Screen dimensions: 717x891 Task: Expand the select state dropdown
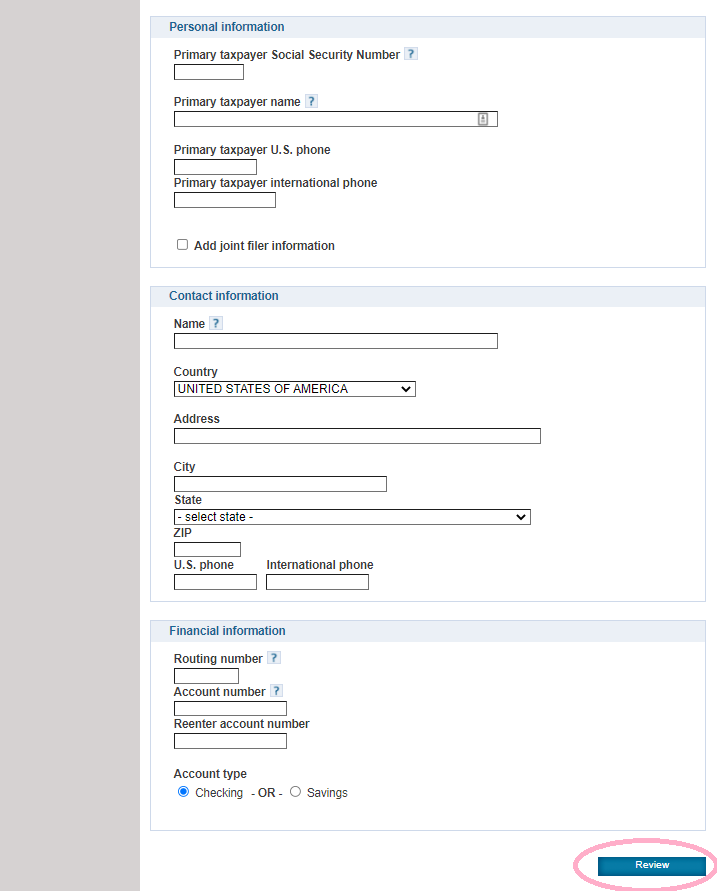(352, 517)
